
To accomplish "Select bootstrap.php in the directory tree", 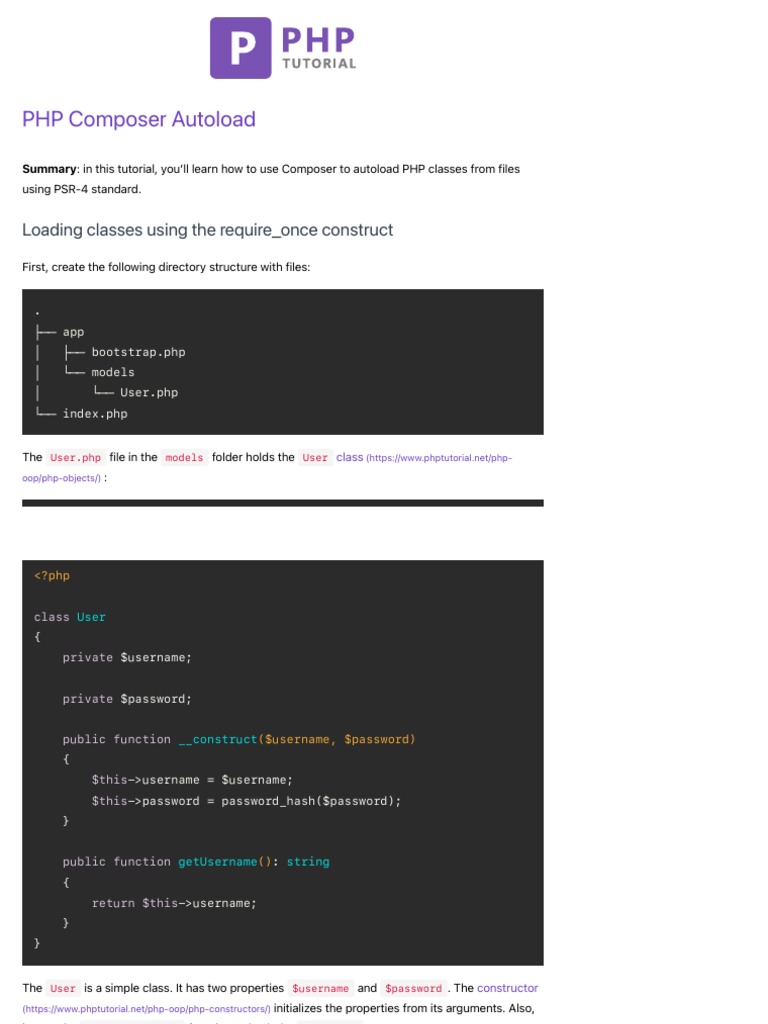I will pyautogui.click(x=138, y=352).
